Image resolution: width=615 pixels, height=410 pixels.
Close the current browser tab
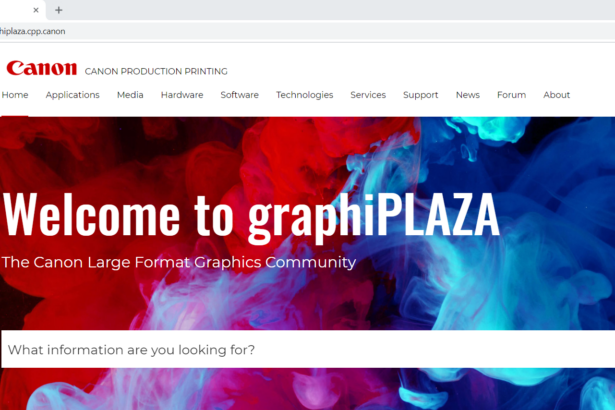point(36,10)
